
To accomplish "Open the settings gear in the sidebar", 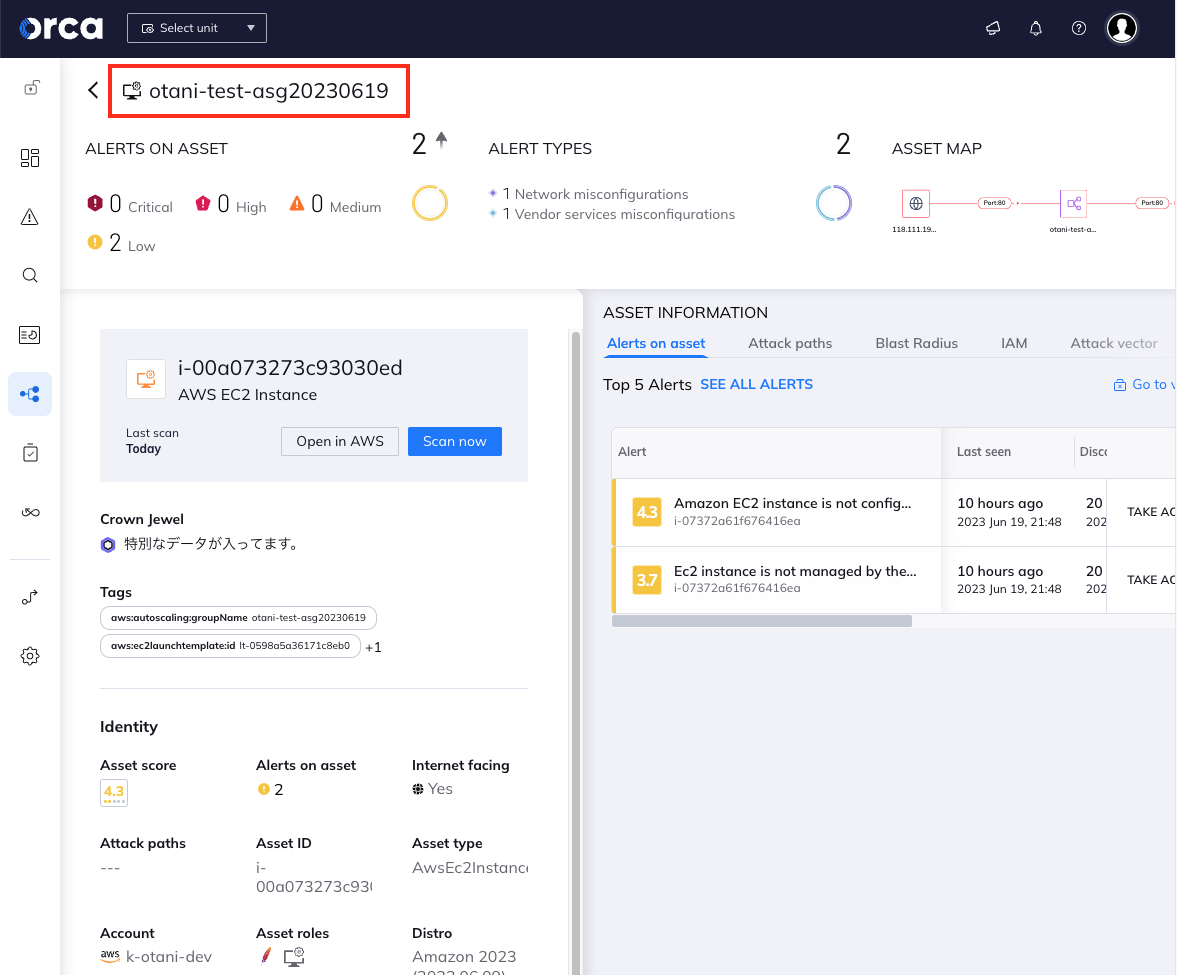I will pos(30,656).
